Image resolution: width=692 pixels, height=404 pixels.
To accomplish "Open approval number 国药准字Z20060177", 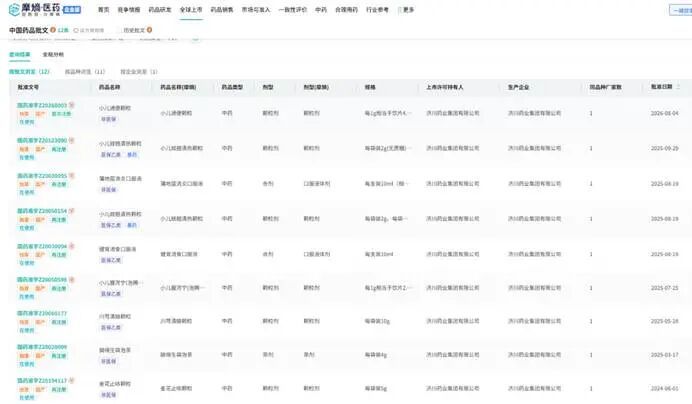I will [42, 313].
